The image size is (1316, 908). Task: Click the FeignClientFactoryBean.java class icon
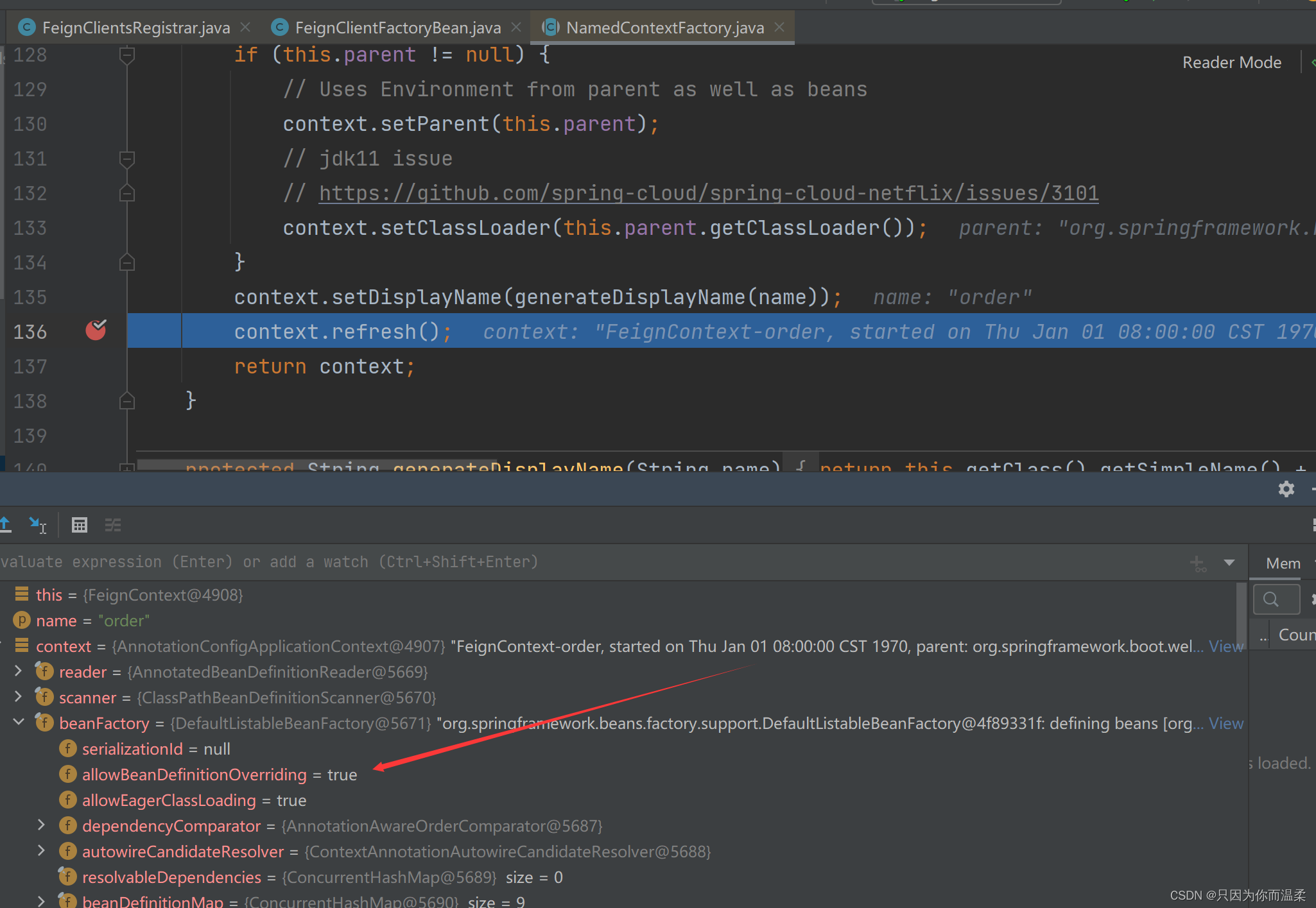pos(280,27)
